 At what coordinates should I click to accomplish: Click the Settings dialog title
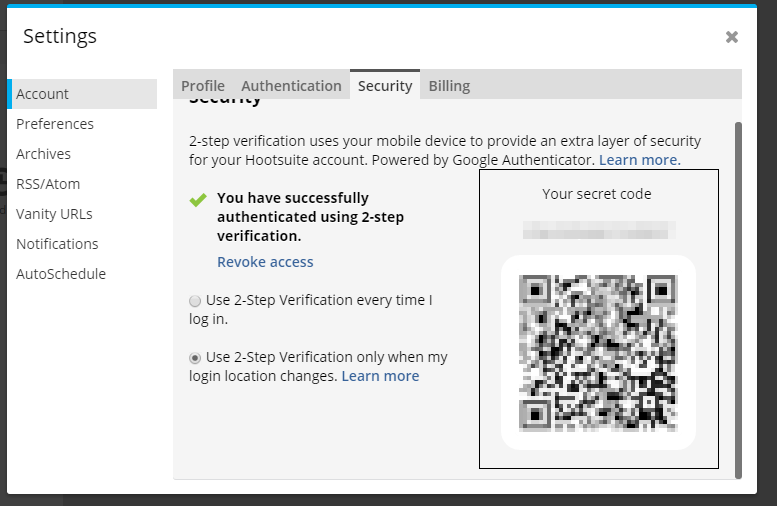[60, 37]
